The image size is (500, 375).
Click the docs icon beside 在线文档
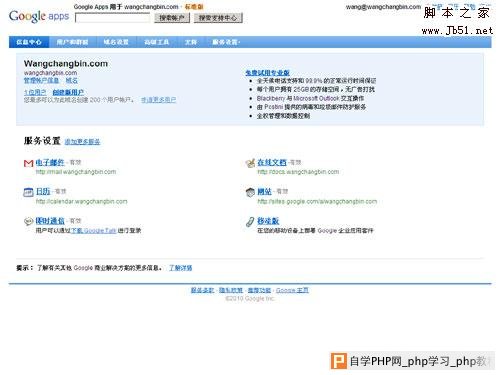click(250, 163)
